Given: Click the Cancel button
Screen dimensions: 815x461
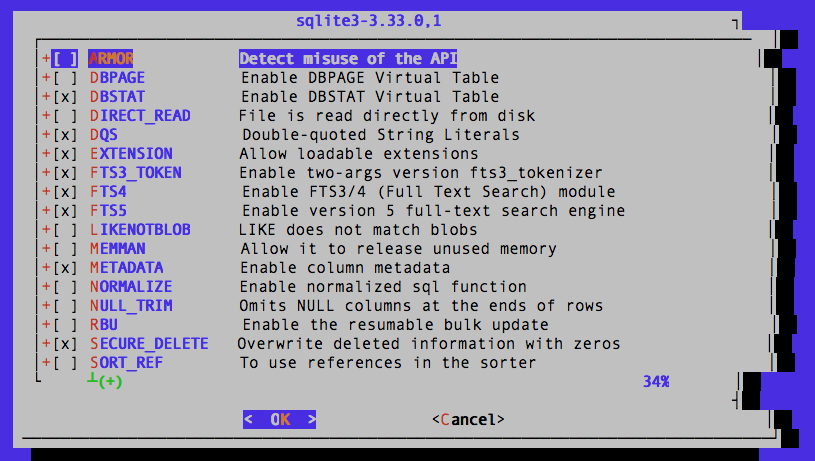Looking at the screenshot, I should (468, 419).
